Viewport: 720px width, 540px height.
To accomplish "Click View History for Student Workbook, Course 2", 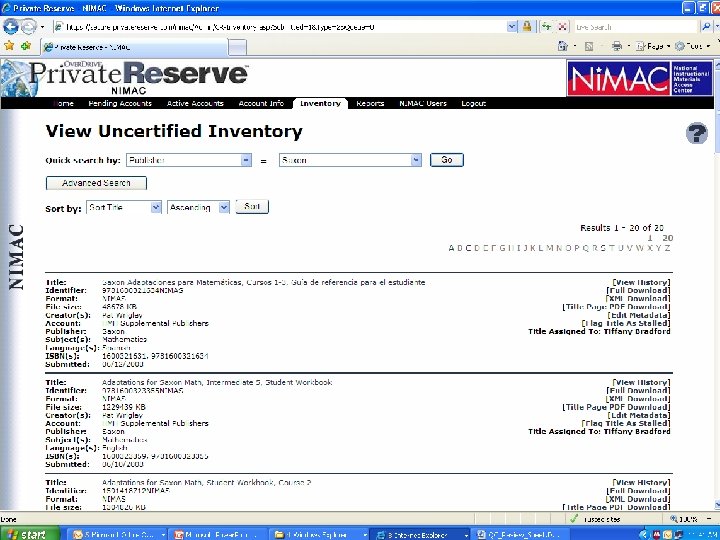I will [641, 483].
